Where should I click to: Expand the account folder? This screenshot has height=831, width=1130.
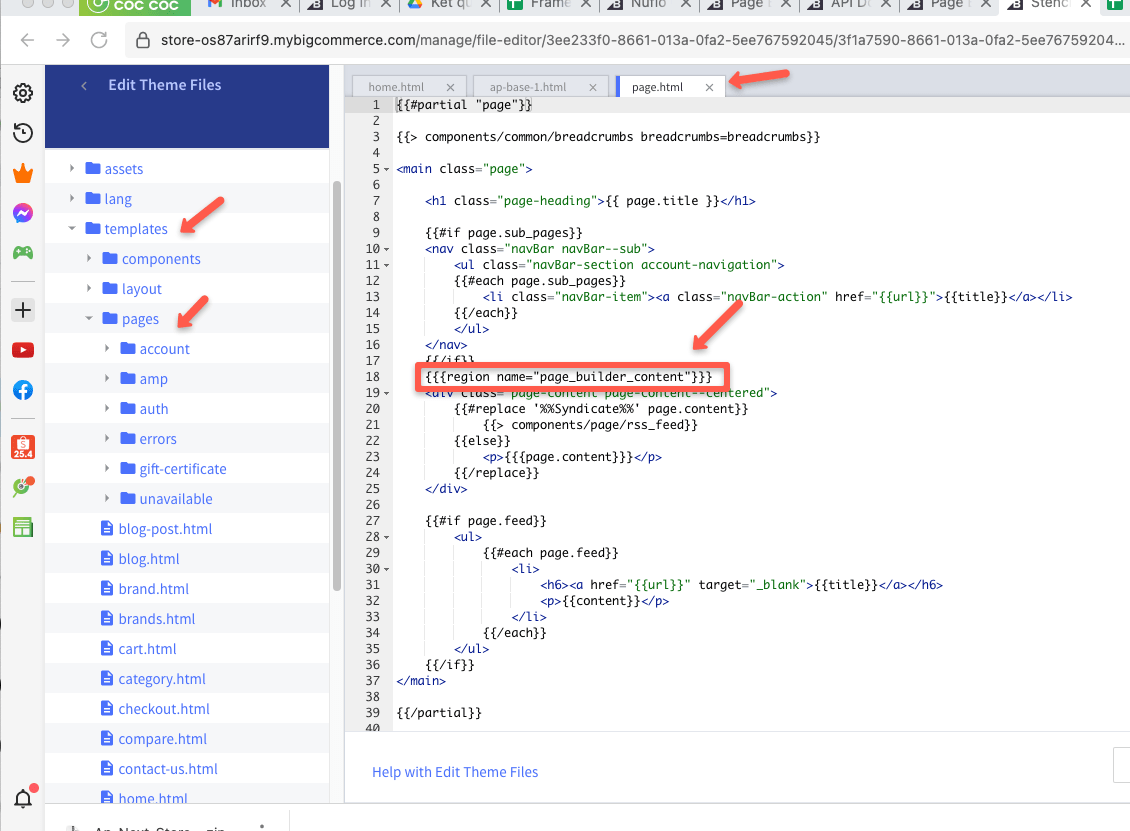tap(107, 348)
